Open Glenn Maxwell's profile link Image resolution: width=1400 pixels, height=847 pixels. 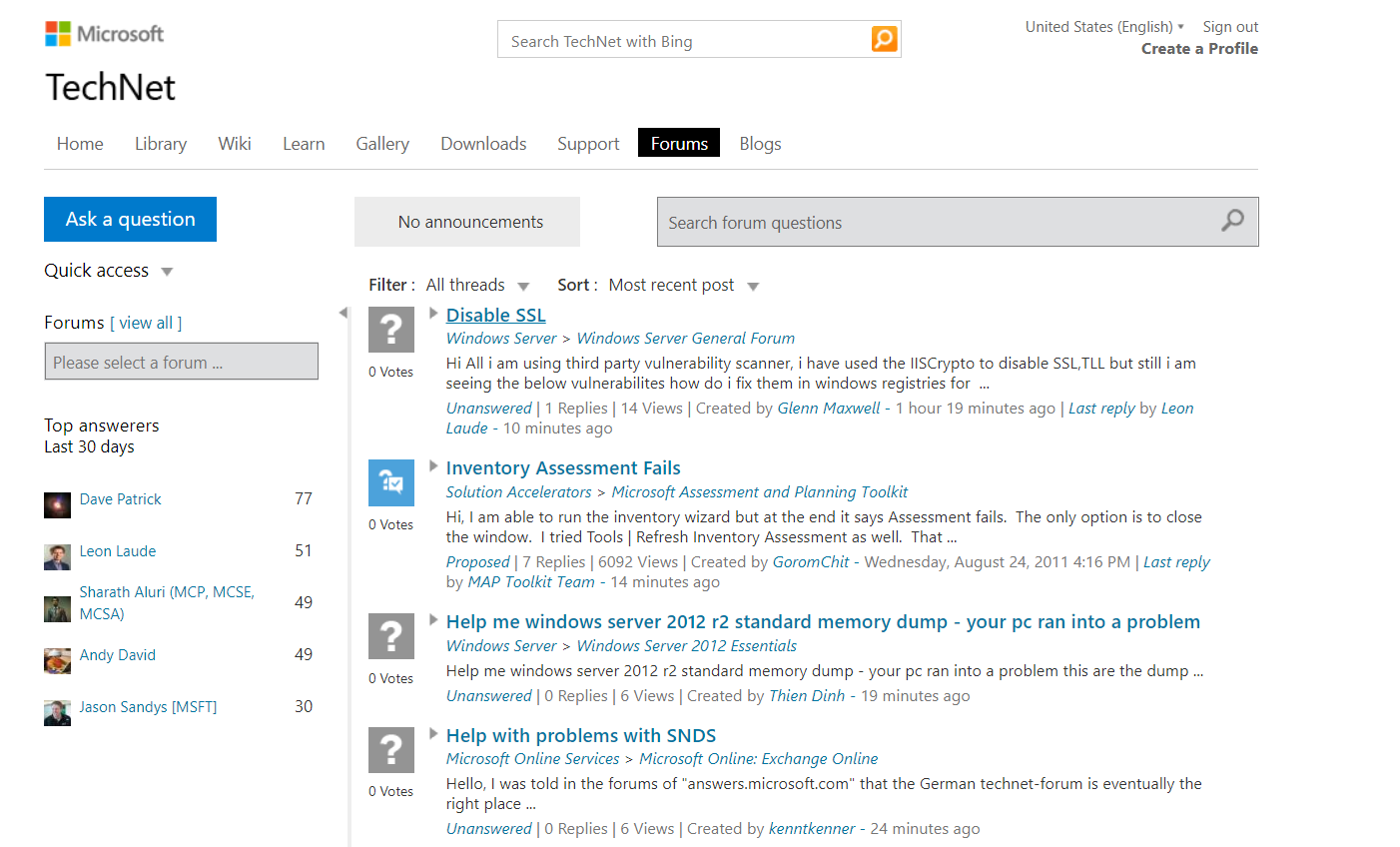click(829, 409)
